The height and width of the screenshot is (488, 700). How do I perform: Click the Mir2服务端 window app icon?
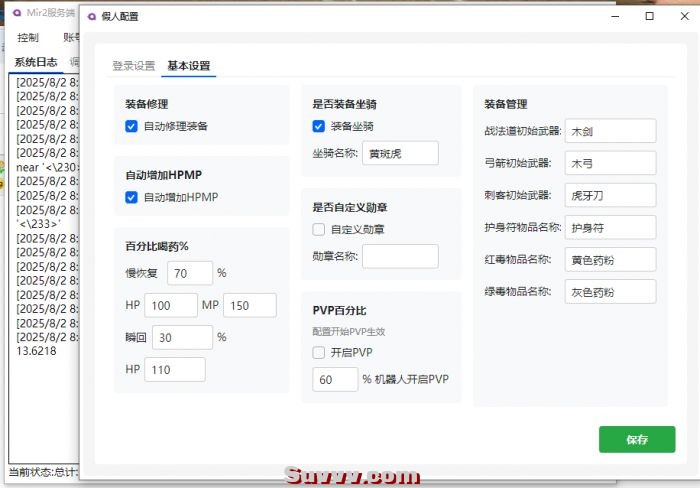[x=17, y=13]
